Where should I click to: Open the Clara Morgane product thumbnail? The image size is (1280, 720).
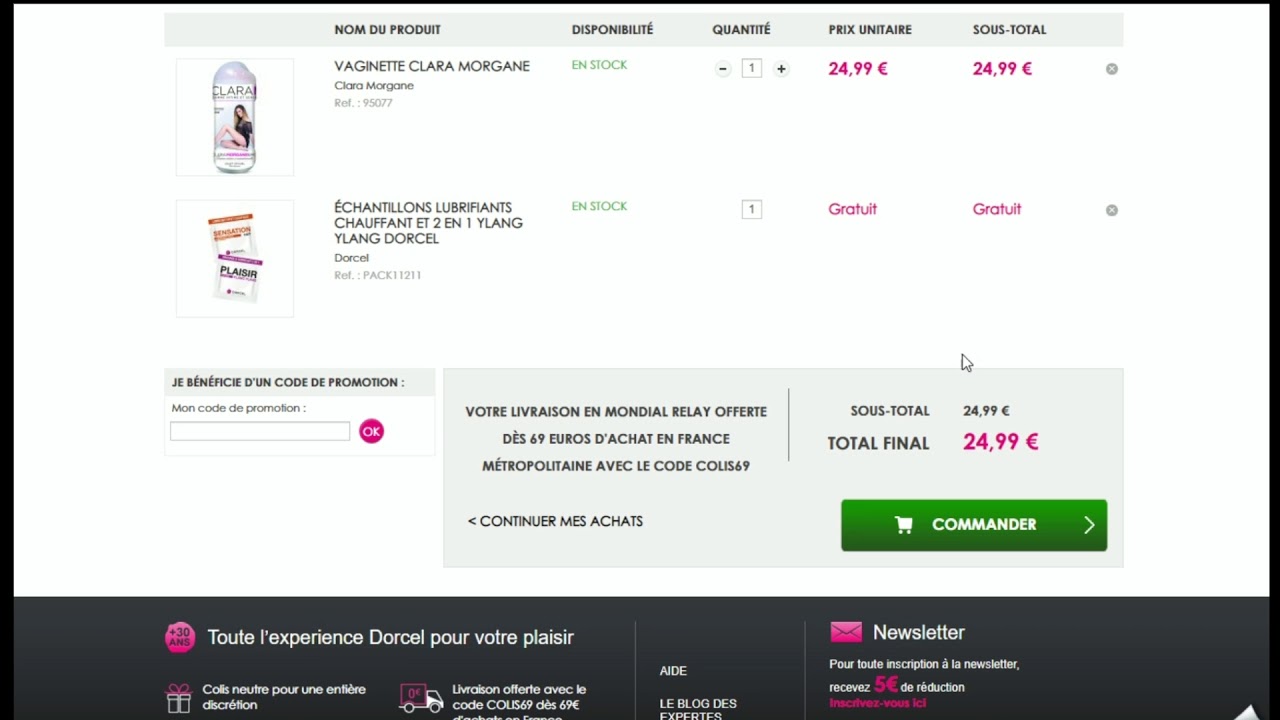point(235,117)
